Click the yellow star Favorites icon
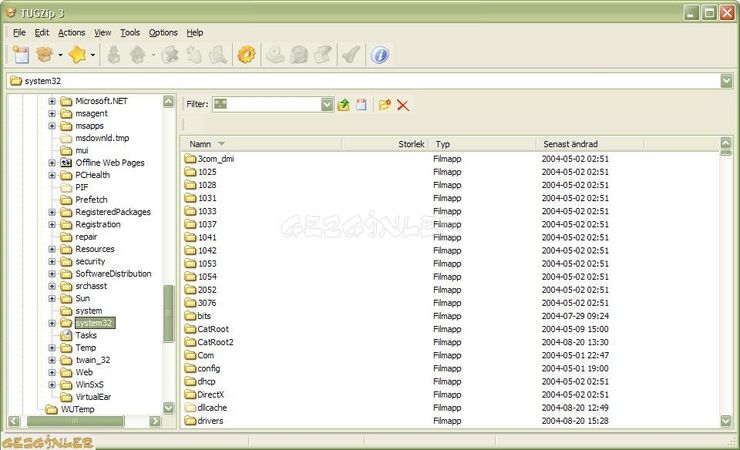 77,55
